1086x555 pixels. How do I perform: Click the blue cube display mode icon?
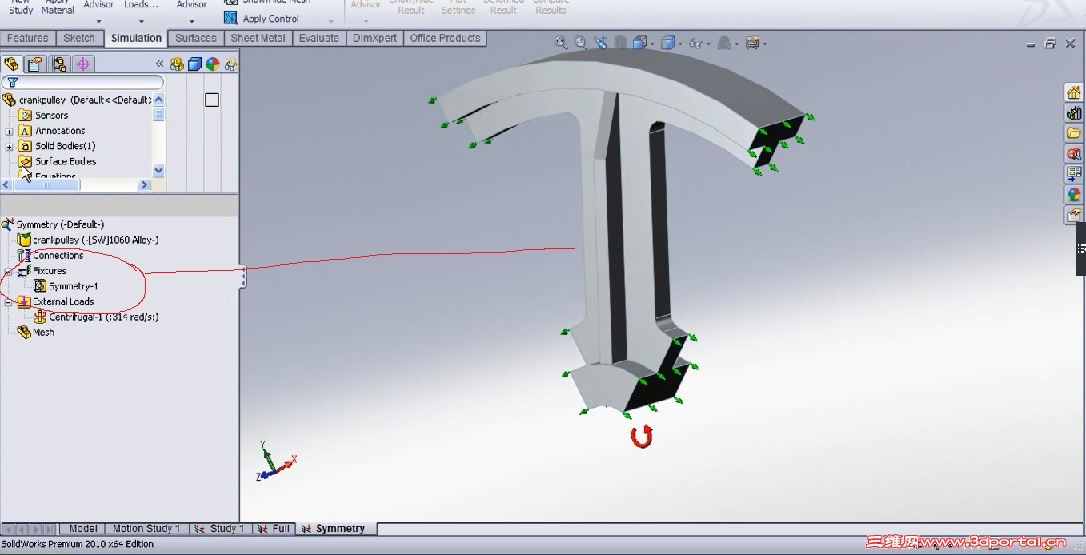pyautogui.click(x=195, y=64)
